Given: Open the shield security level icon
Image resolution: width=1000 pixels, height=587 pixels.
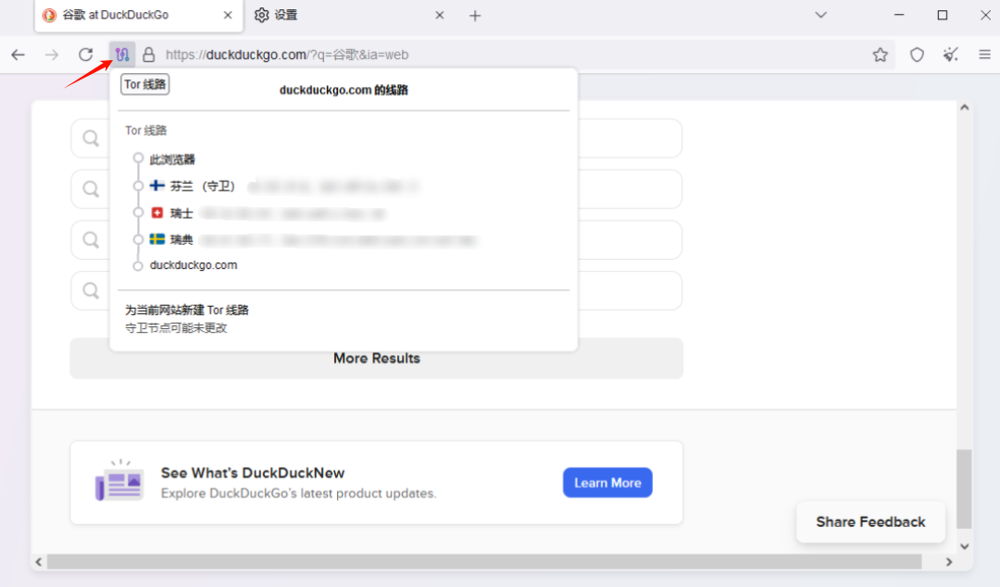Looking at the screenshot, I should [916, 55].
